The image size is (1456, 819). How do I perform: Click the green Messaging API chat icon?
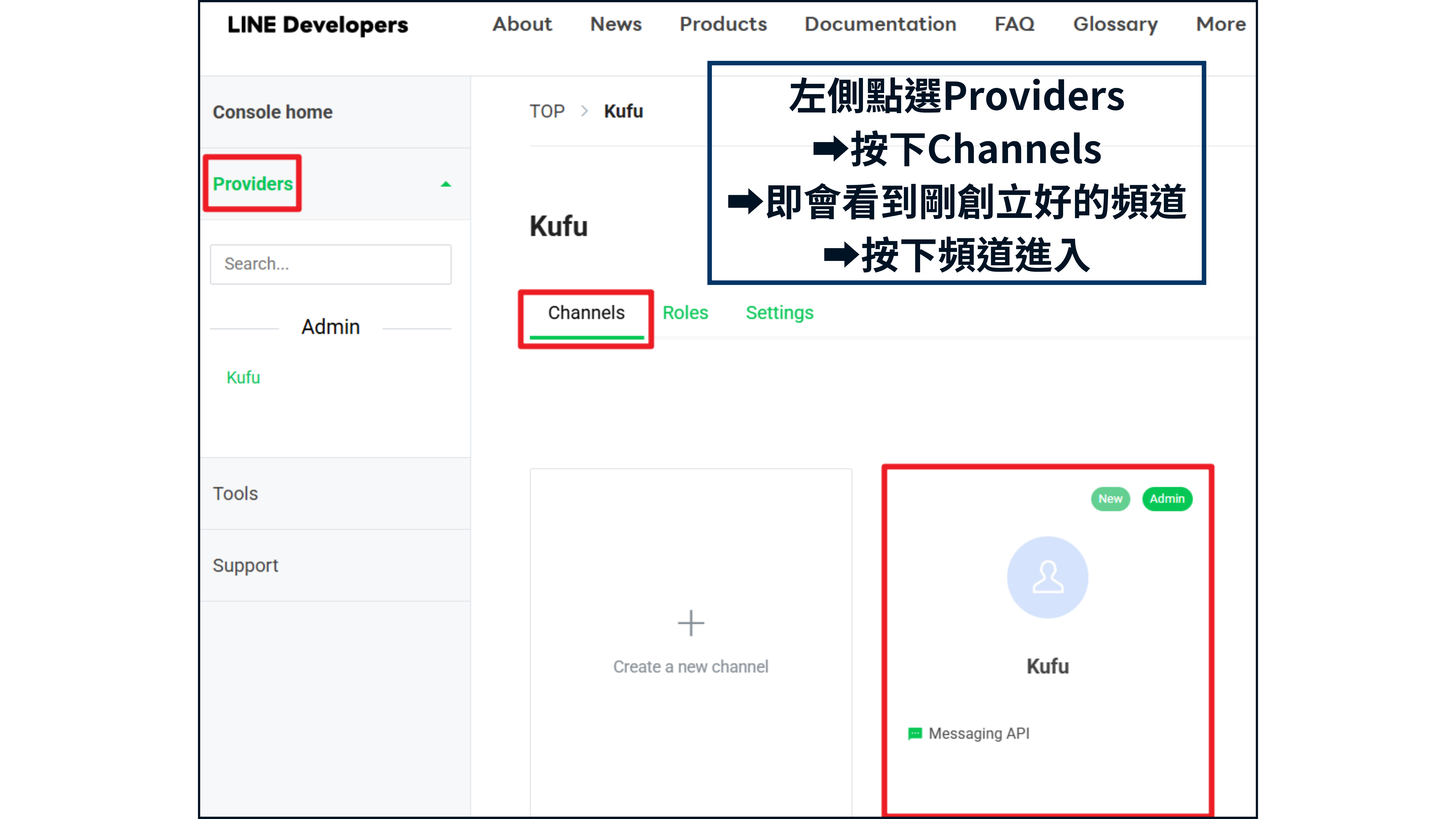915,733
